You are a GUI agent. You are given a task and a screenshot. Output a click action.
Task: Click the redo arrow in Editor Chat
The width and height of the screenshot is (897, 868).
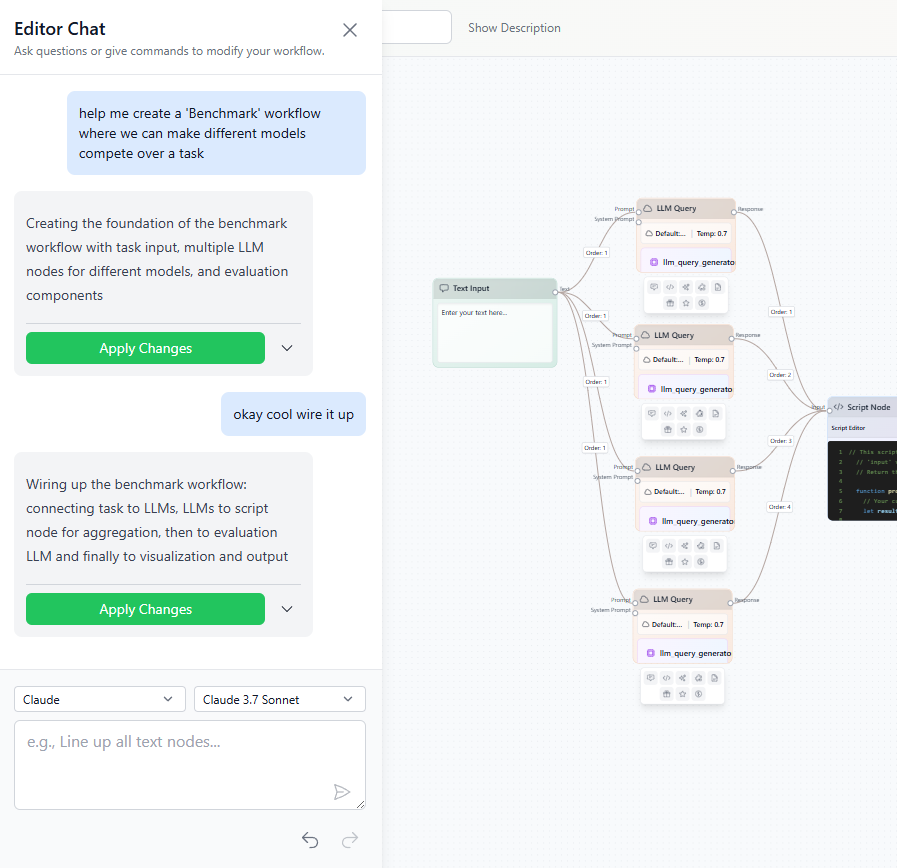pyautogui.click(x=350, y=840)
